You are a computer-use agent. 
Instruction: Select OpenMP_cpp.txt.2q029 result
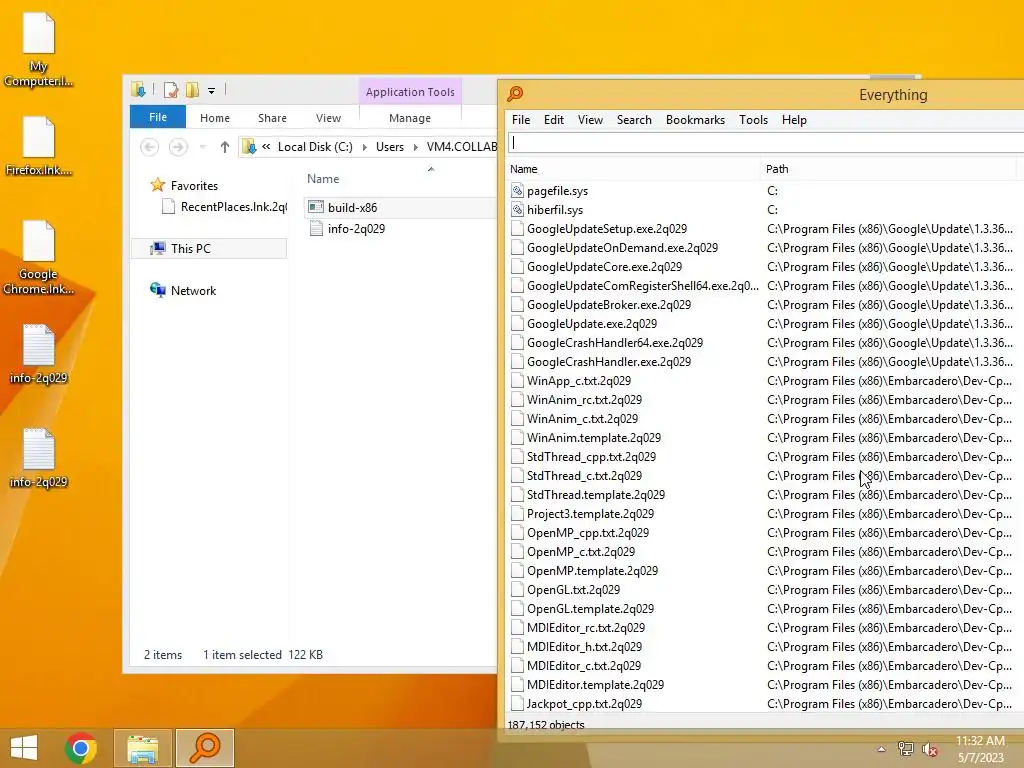point(588,533)
